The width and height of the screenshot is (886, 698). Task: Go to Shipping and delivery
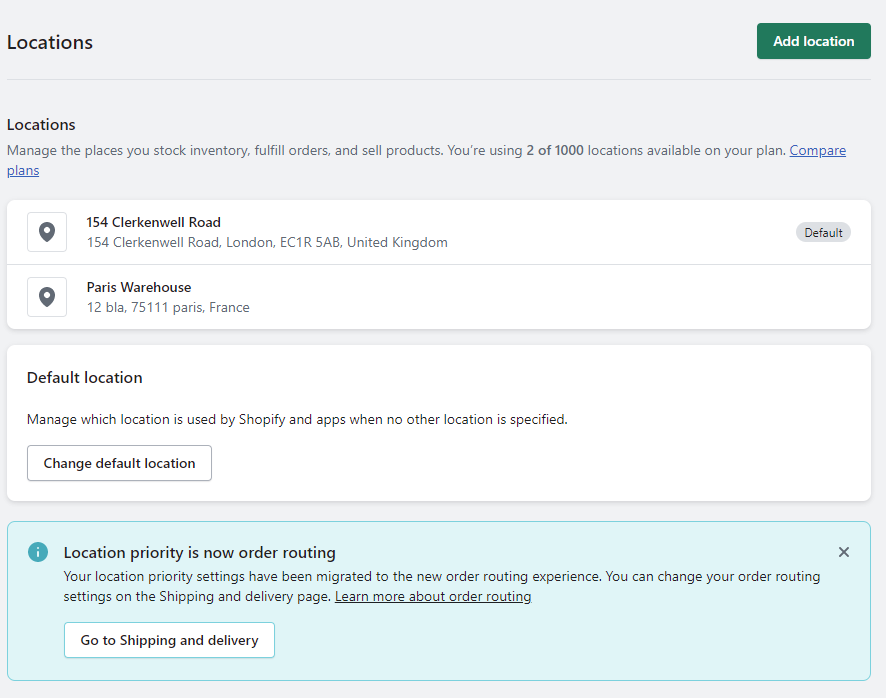click(169, 640)
